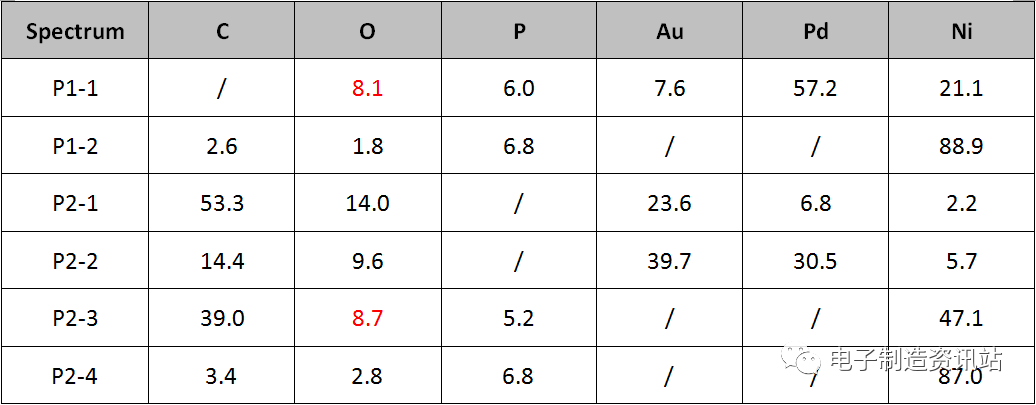Click the Au column header
1036x405 pixels.
pos(670,30)
